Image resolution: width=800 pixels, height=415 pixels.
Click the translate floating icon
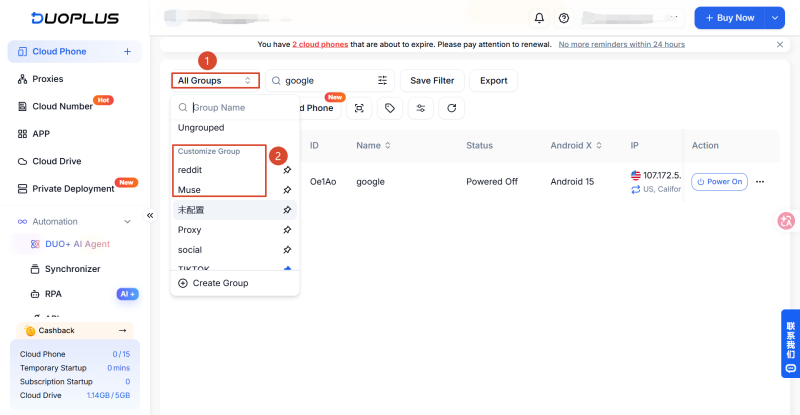pyautogui.click(x=786, y=221)
